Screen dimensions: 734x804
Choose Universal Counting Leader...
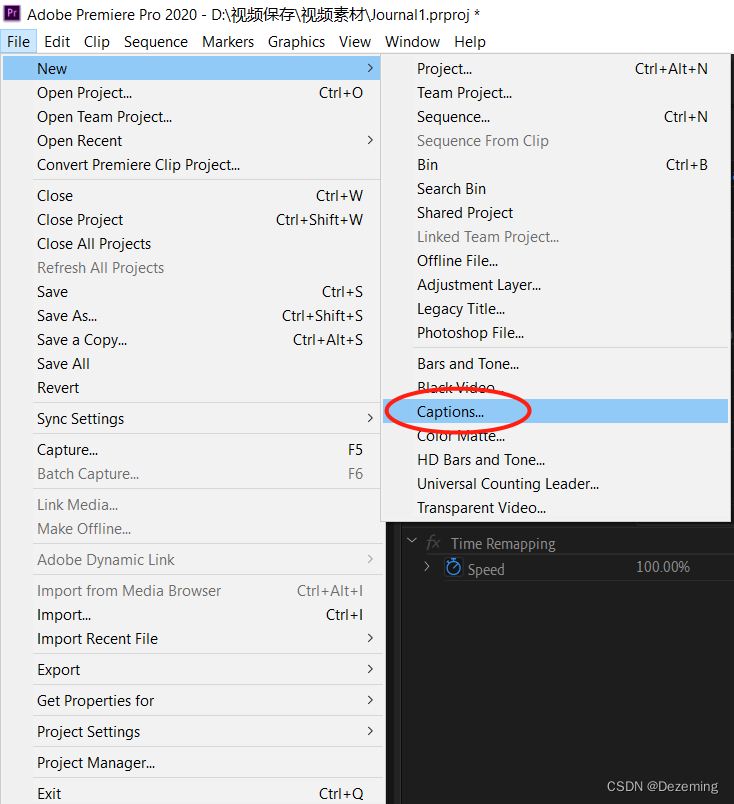(x=556, y=484)
